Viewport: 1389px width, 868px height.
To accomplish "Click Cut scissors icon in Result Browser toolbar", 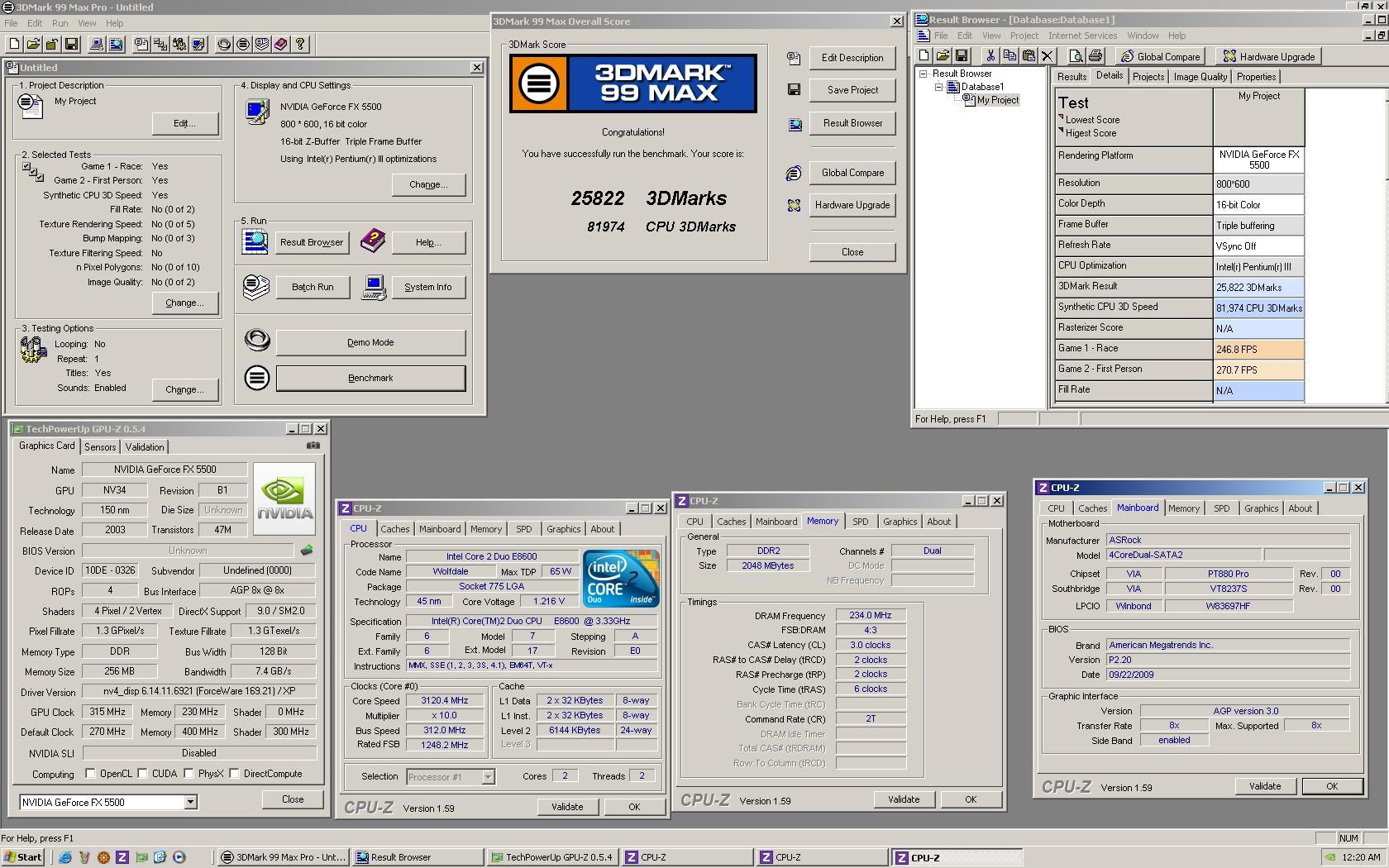I will pos(990,56).
